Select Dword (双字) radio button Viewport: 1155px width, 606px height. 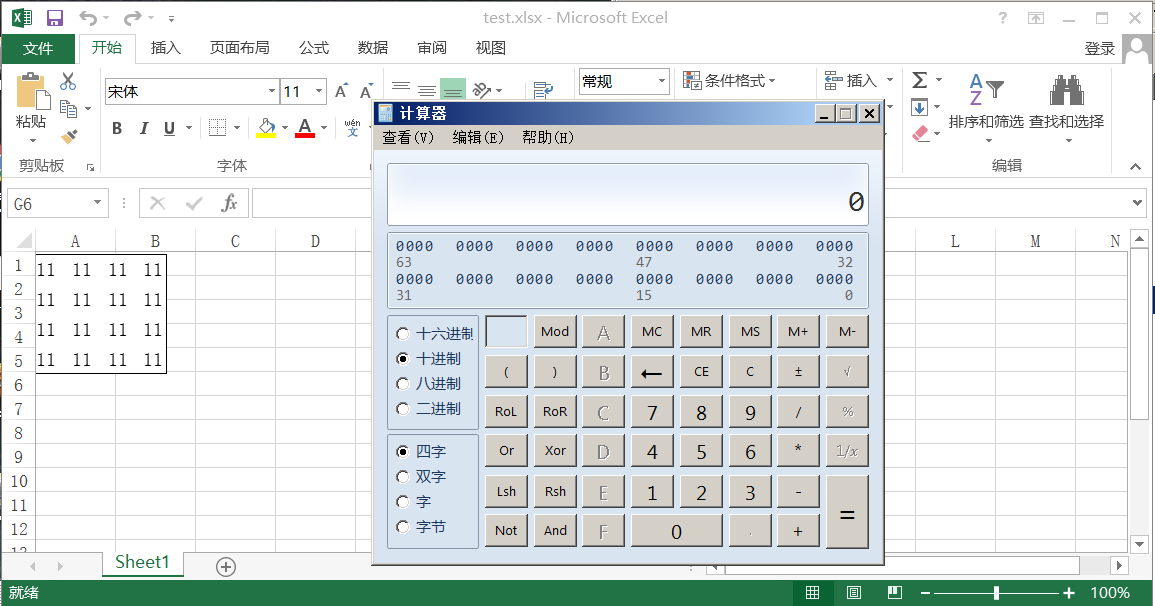[x=402, y=476]
